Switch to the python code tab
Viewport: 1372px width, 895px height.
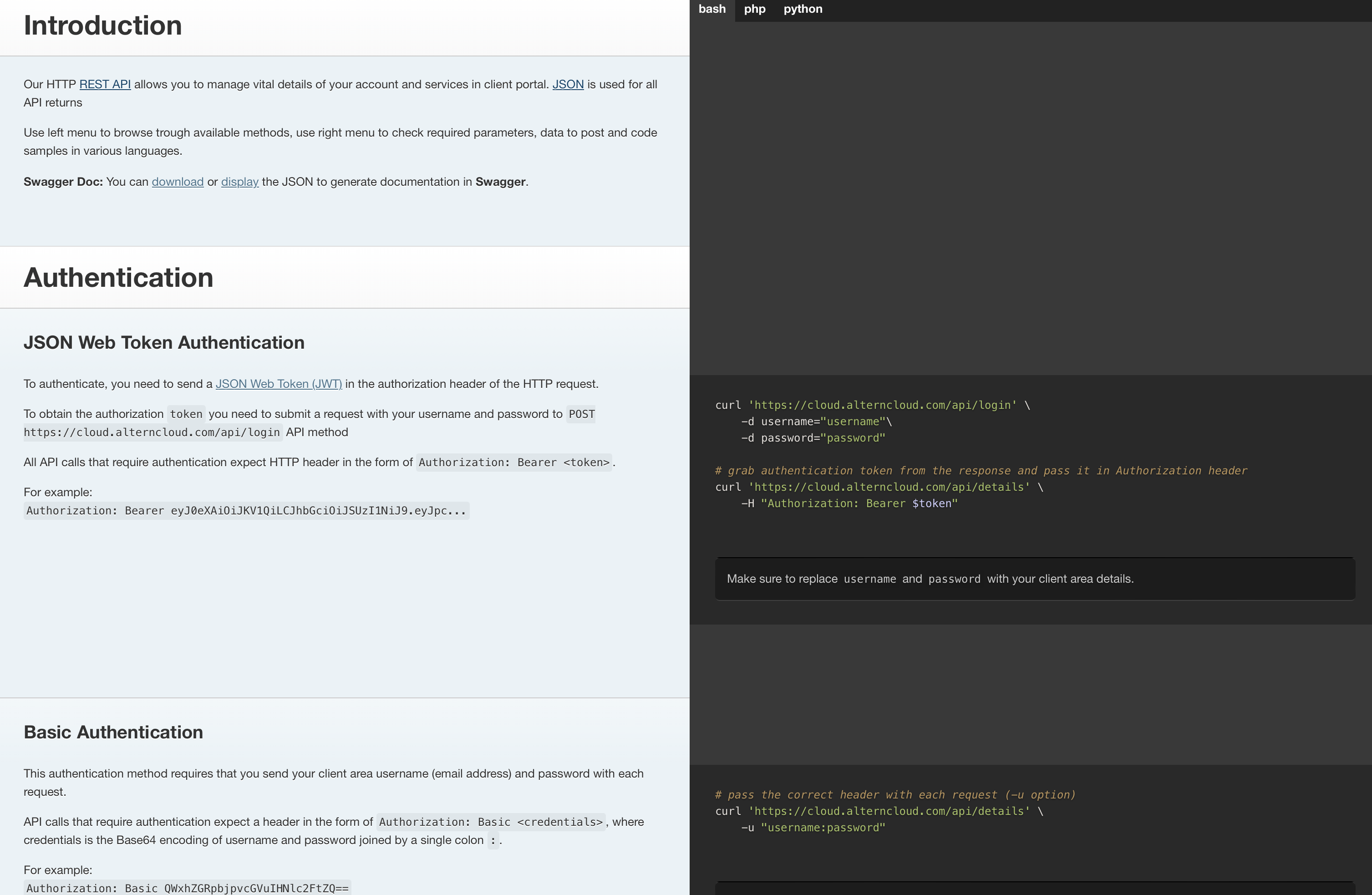(x=803, y=9)
